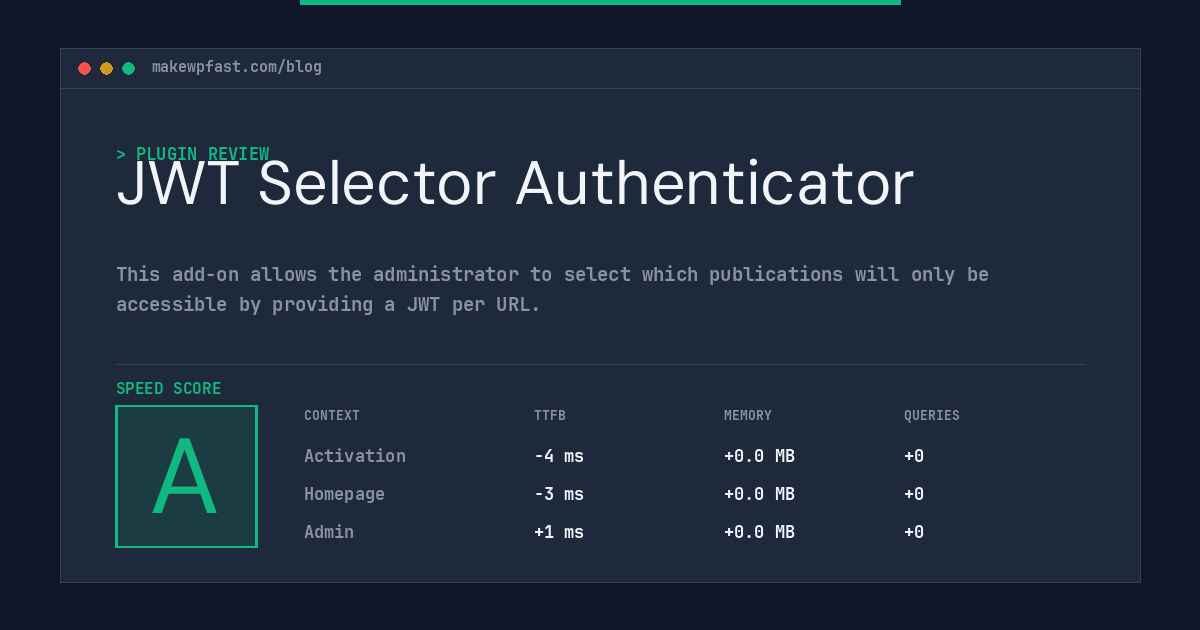The height and width of the screenshot is (630, 1200).
Task: Select the Homepage row label
Action: pos(344,494)
